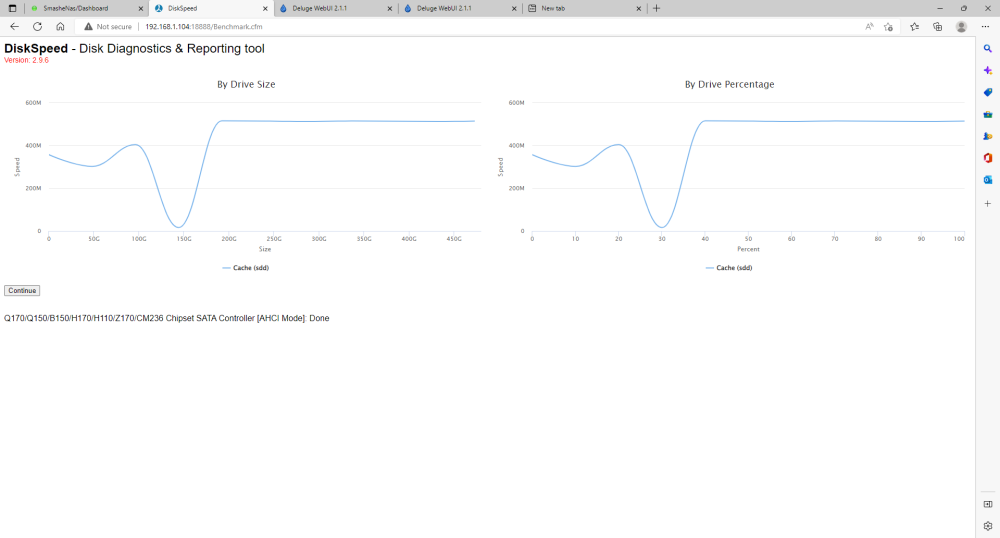The image size is (1000, 538).
Task: Close the SmasheNas/Dashboard tab
Action: tap(141, 8)
